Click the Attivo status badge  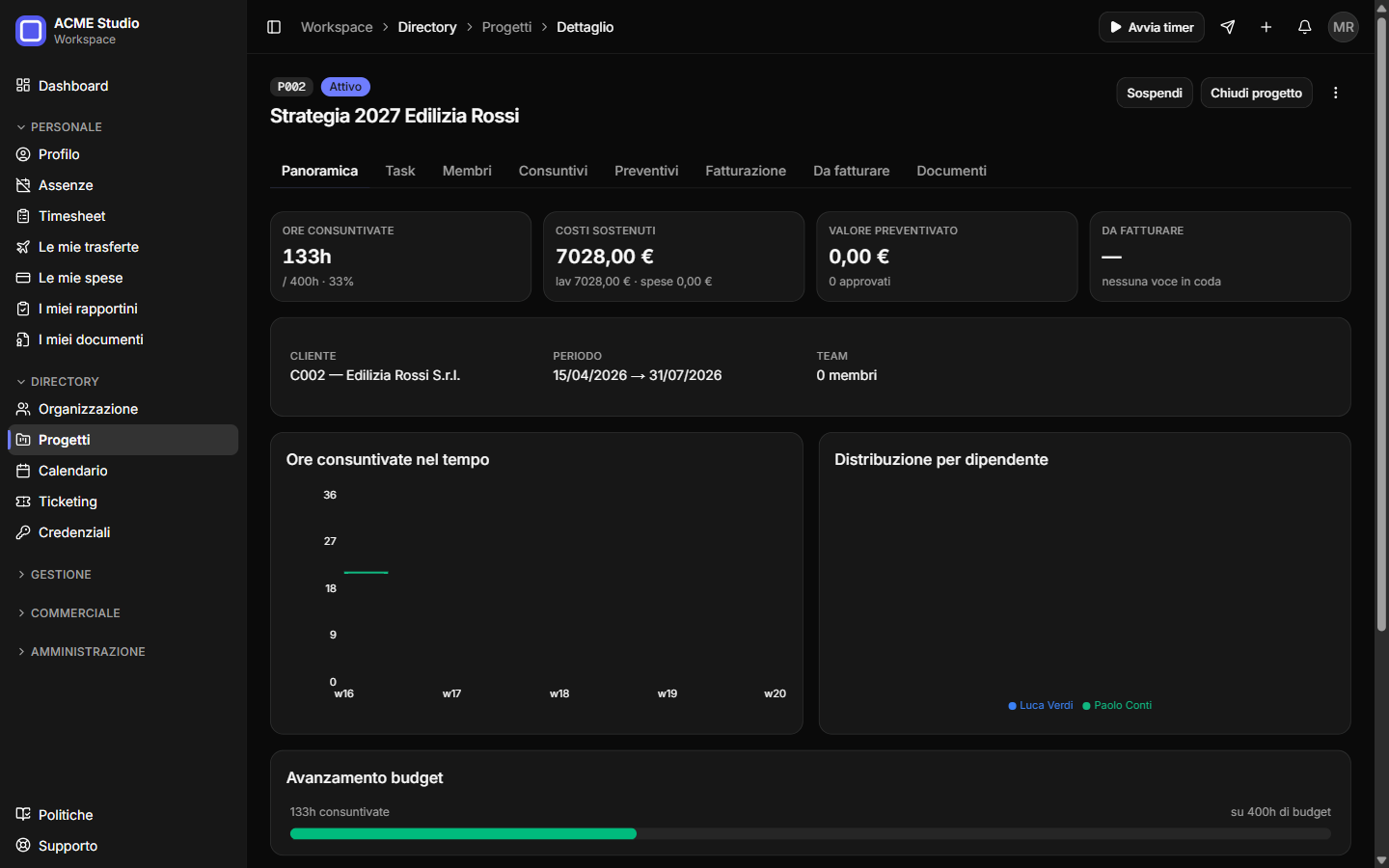345,87
